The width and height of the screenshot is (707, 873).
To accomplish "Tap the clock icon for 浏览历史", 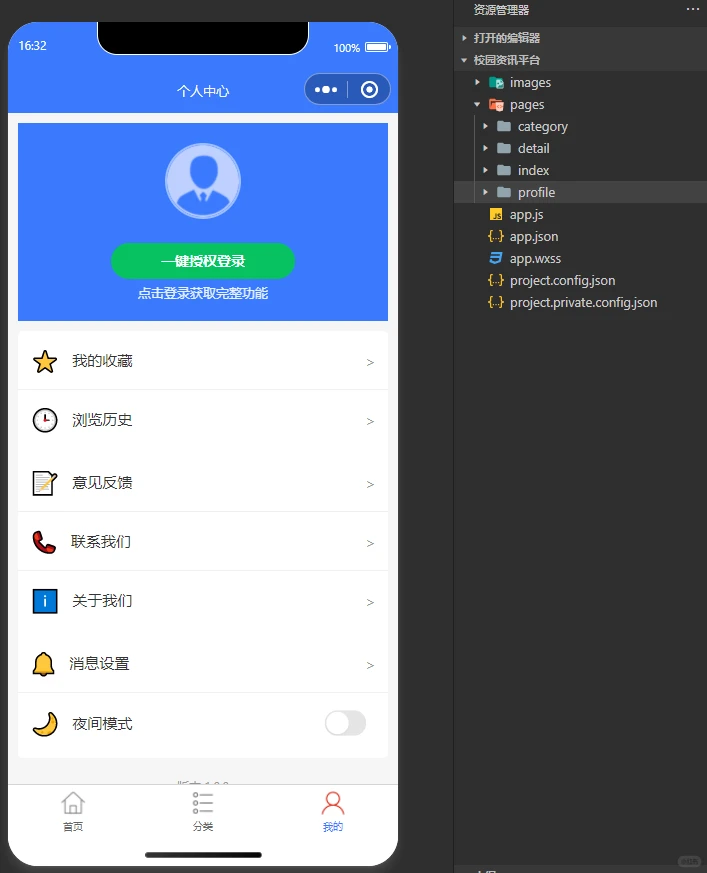I will (x=45, y=420).
